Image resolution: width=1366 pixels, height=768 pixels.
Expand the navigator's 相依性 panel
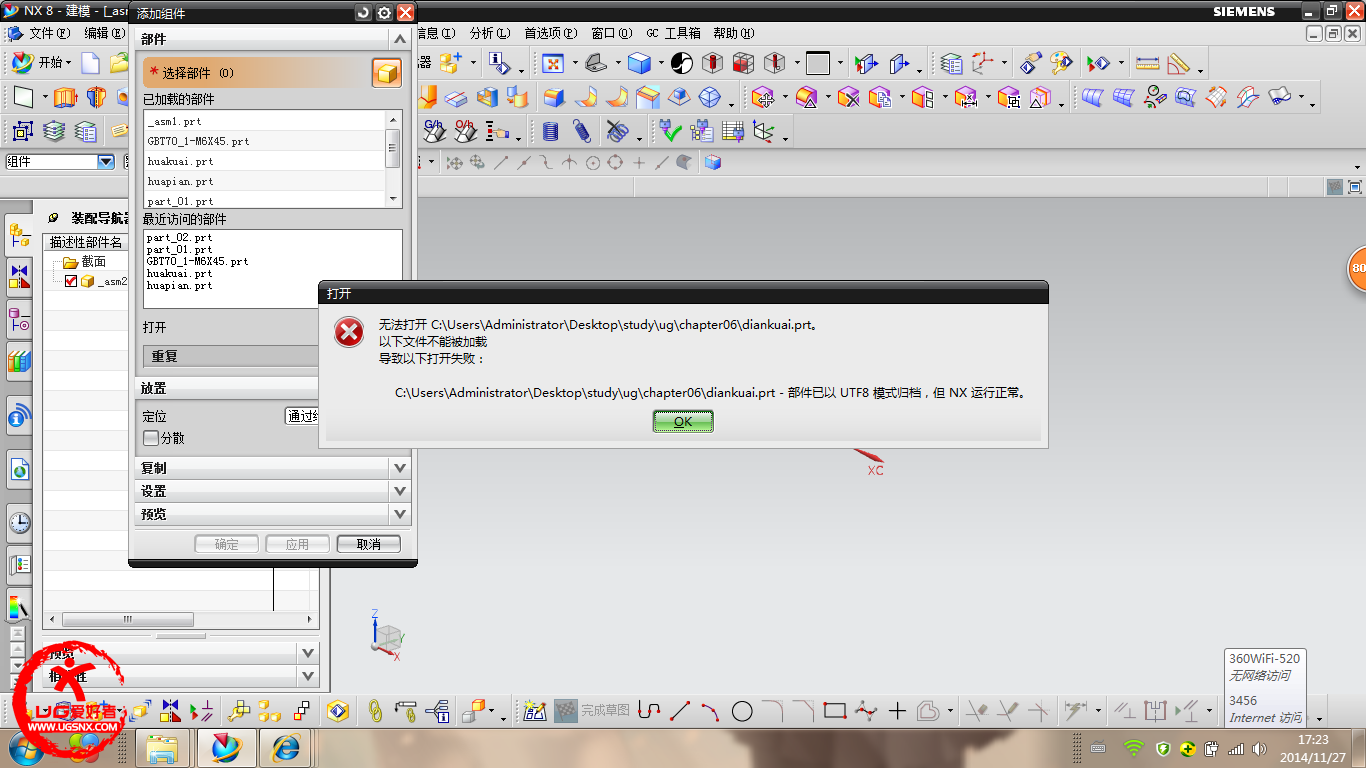pos(308,676)
